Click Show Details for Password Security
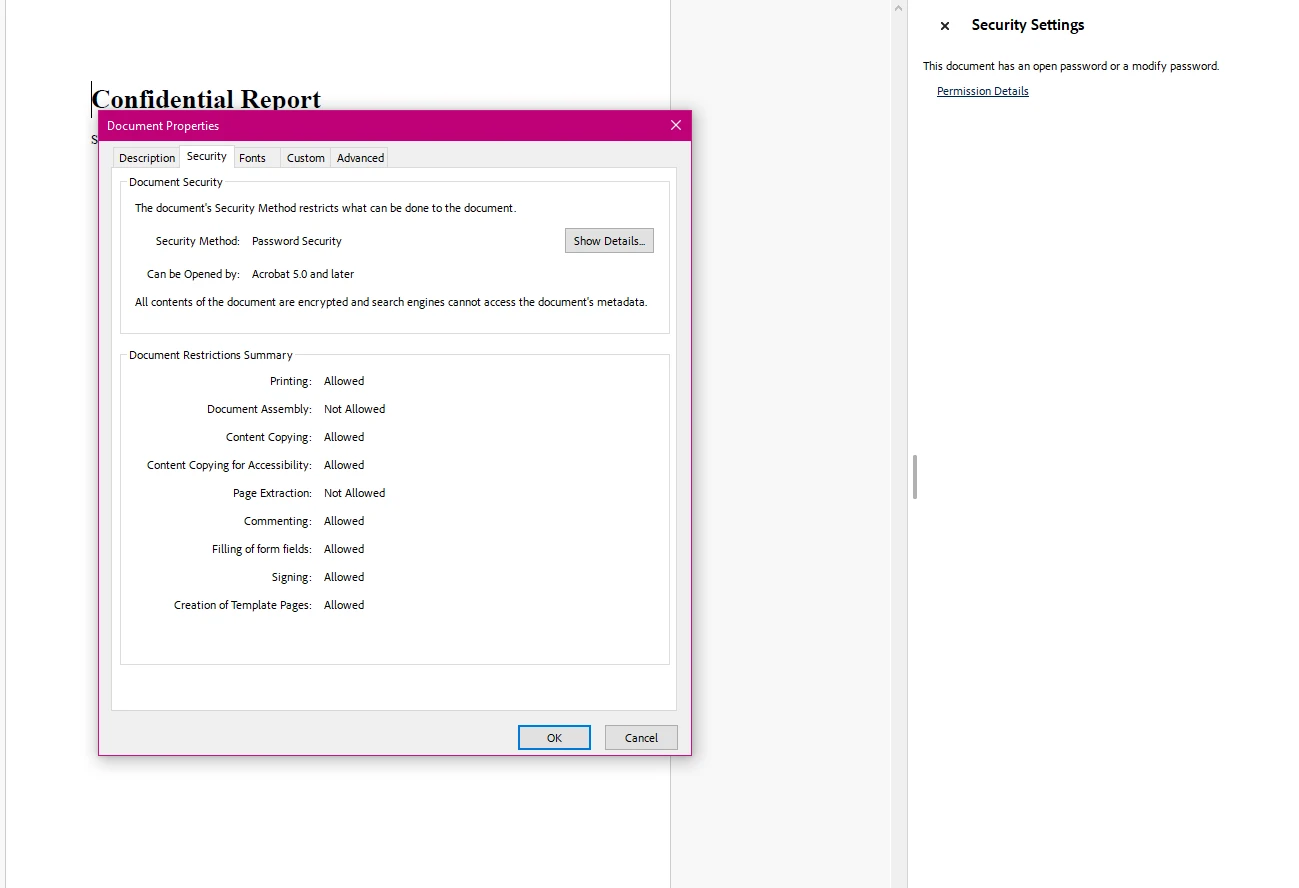The image size is (1299, 888). 609,240
